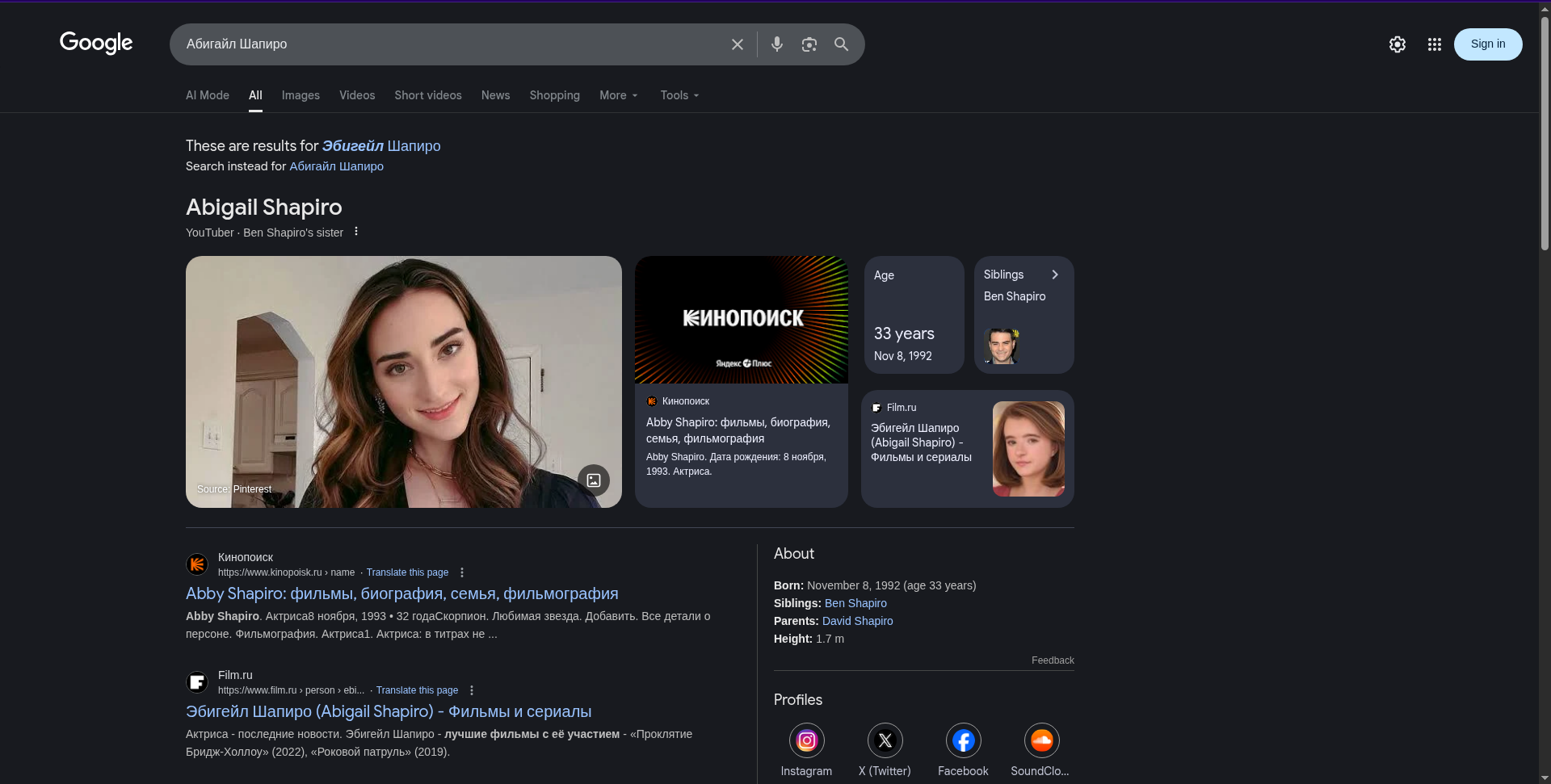Open the large Pinterest photo of Abigail Shapiro
Screen dimensions: 1551x784
[404, 382]
